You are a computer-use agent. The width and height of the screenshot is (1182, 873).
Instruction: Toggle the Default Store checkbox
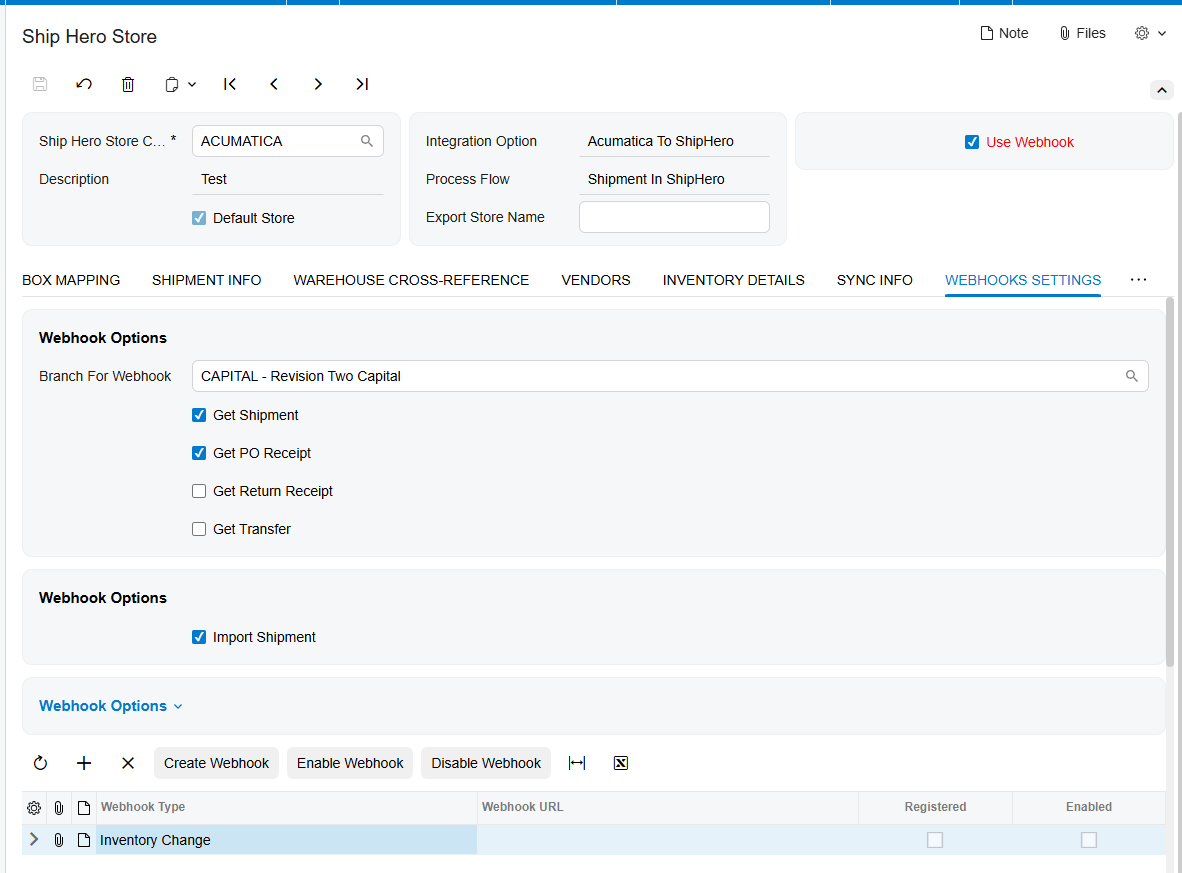tap(199, 218)
